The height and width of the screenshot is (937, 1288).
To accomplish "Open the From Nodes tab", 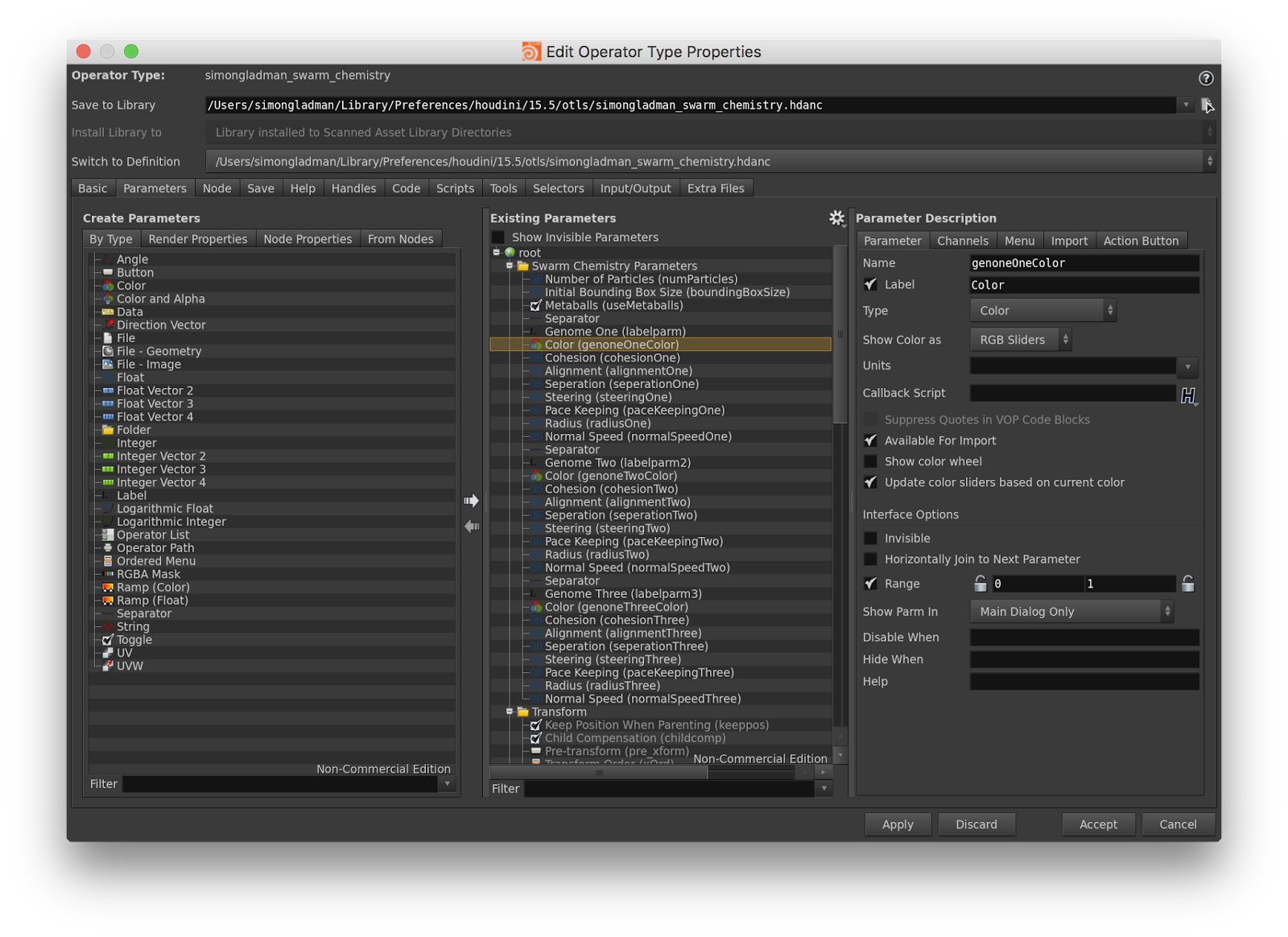I will [401, 239].
